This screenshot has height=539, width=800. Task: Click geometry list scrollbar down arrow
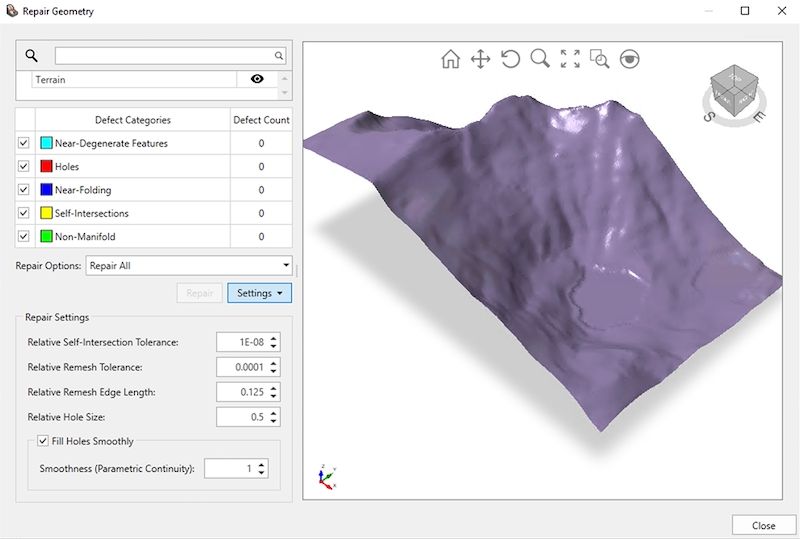tap(285, 92)
